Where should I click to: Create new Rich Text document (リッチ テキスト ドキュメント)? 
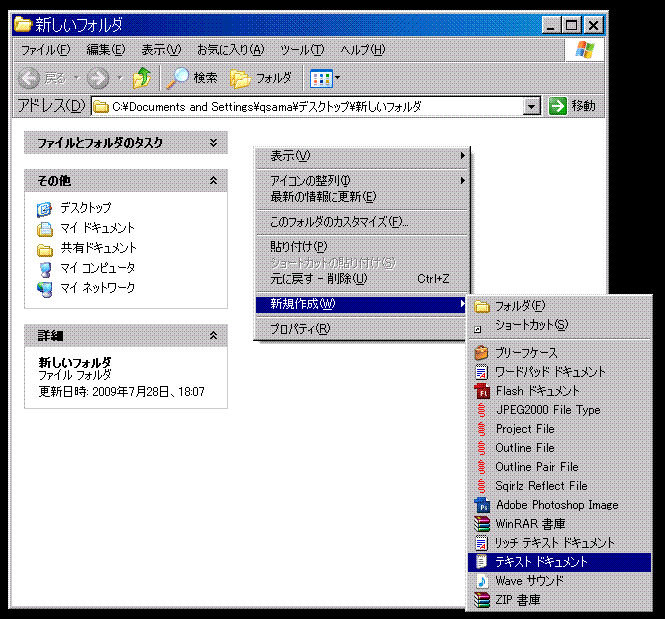pos(559,543)
